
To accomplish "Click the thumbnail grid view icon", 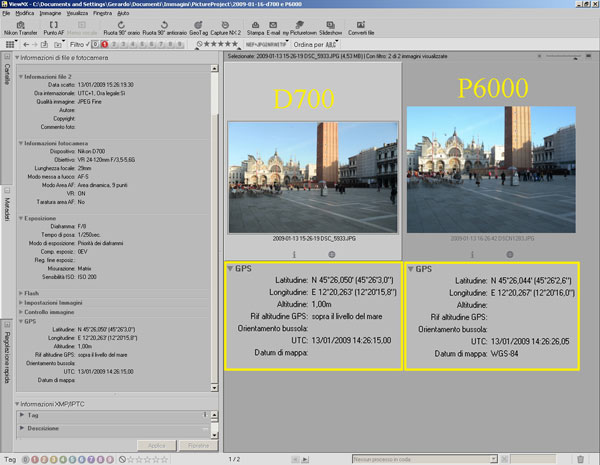I will [x=10, y=44].
